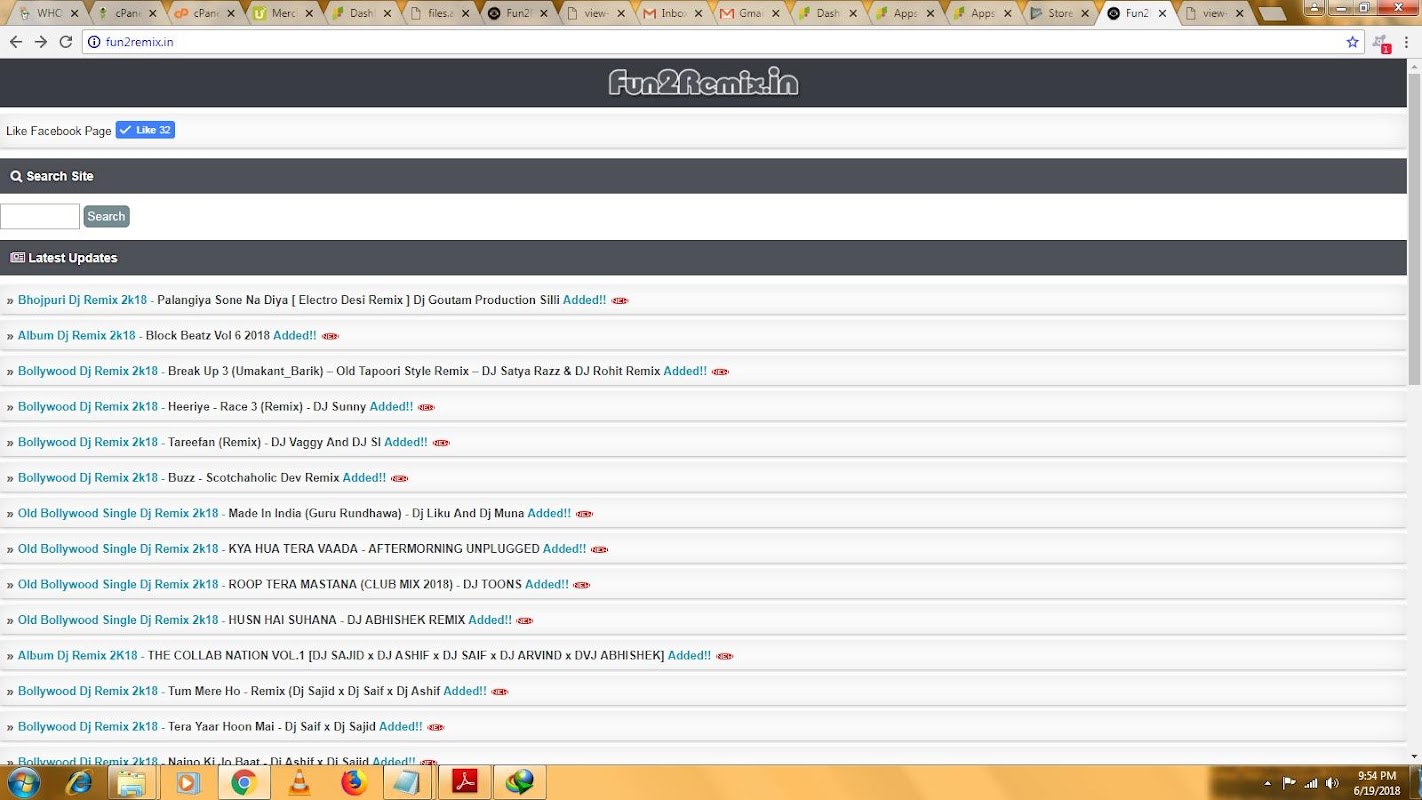Click the Search button
Screen dimensions: 1422x800
[x=106, y=216]
